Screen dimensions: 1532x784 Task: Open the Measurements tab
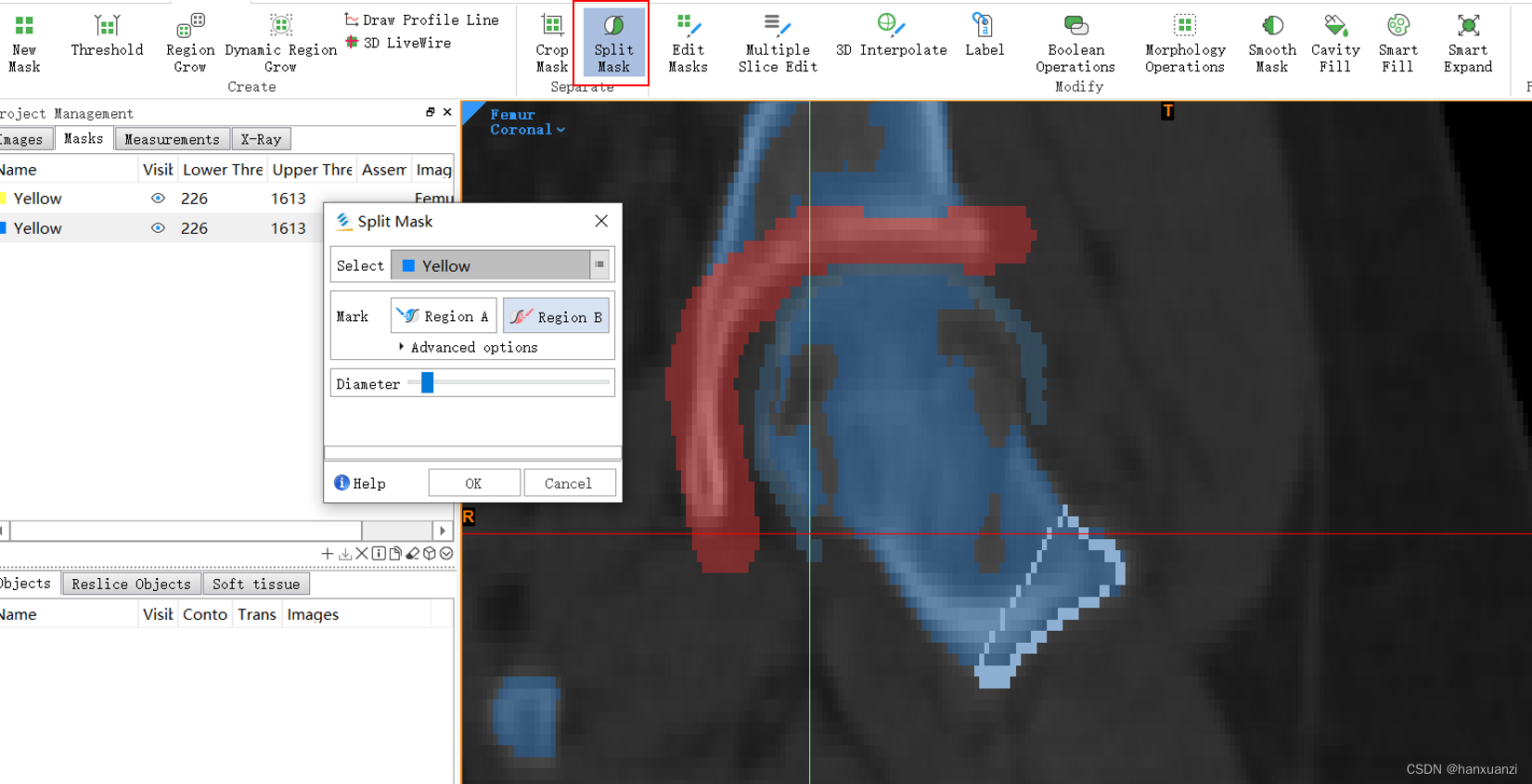(x=172, y=139)
